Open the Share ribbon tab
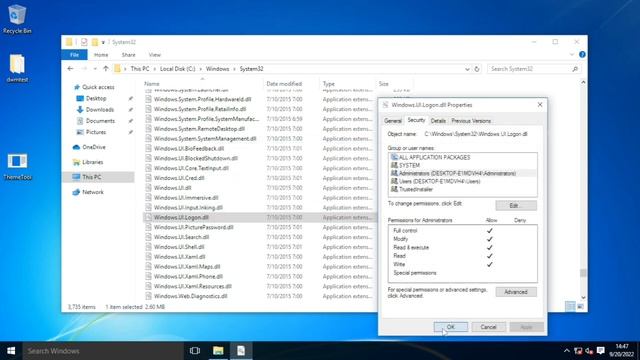This screenshot has height=360, width=640. pos(128,55)
